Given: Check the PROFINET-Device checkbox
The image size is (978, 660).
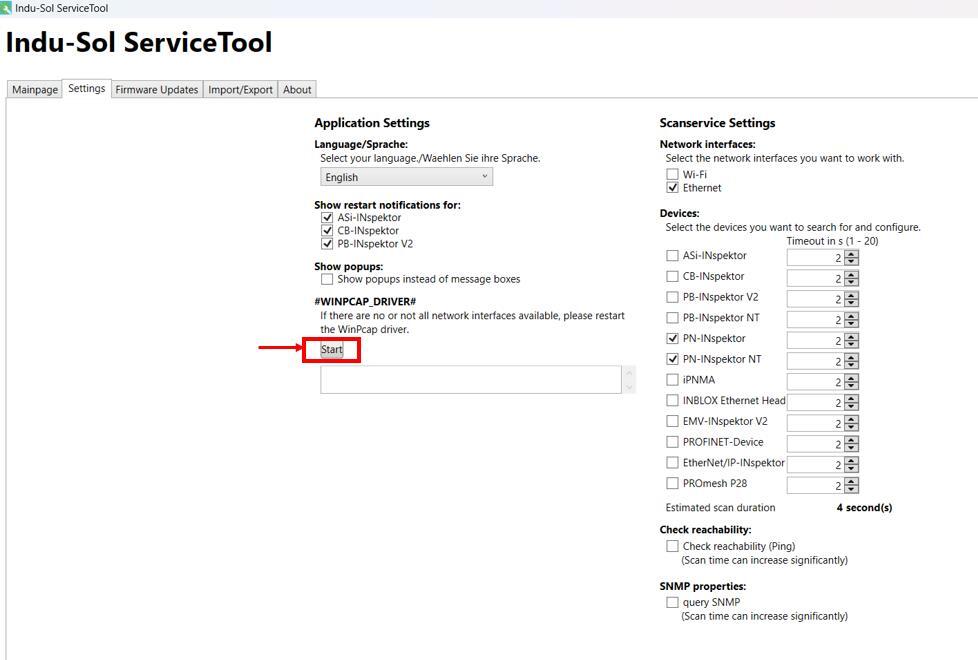Looking at the screenshot, I should point(672,442).
